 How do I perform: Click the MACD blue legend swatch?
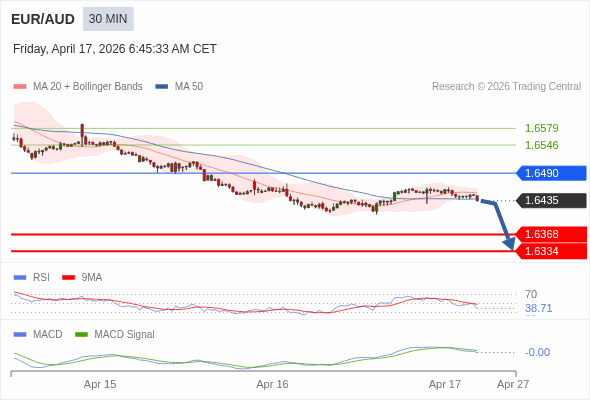[20, 335]
